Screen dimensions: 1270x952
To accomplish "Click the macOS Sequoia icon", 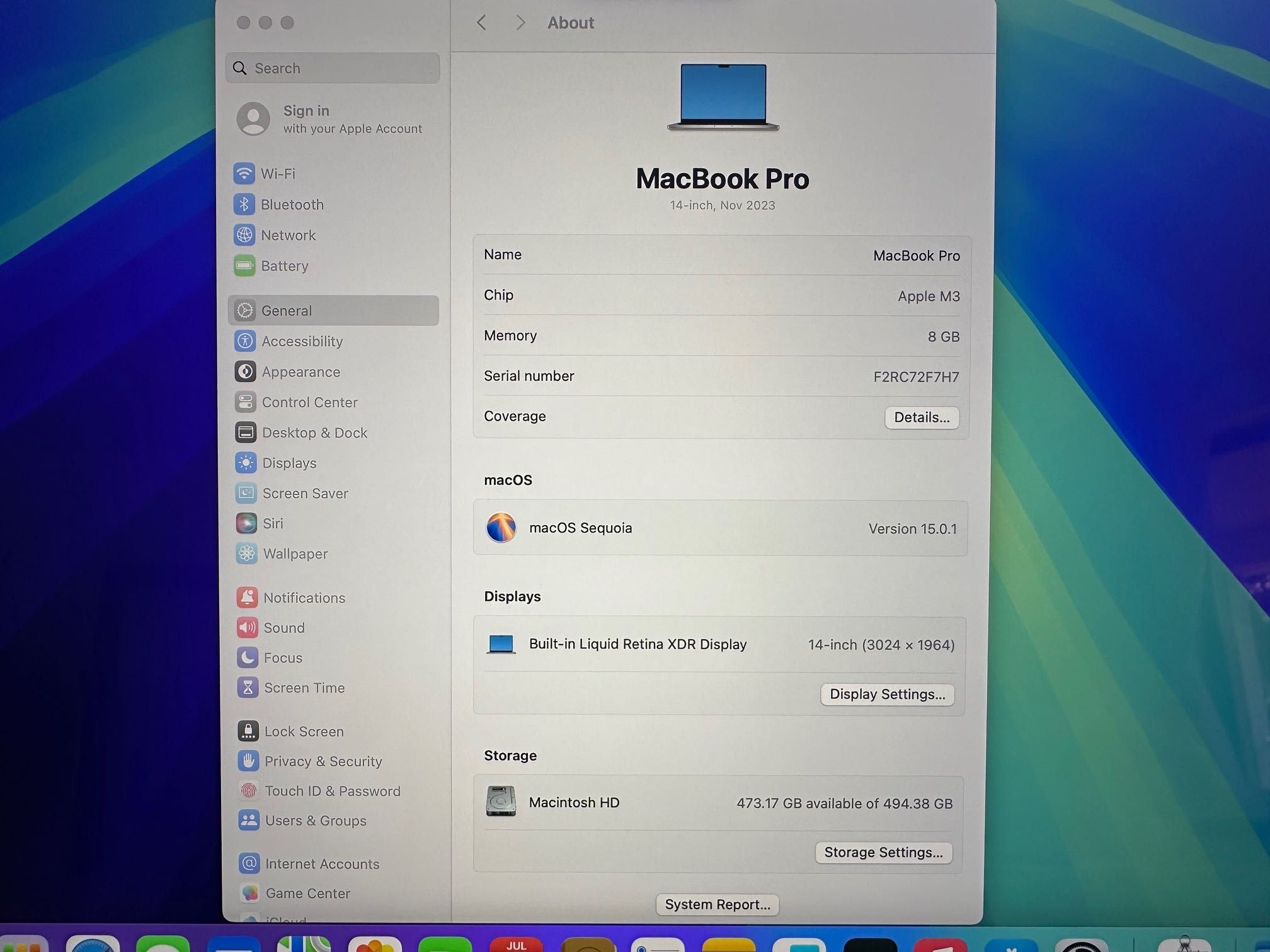I will coord(501,528).
